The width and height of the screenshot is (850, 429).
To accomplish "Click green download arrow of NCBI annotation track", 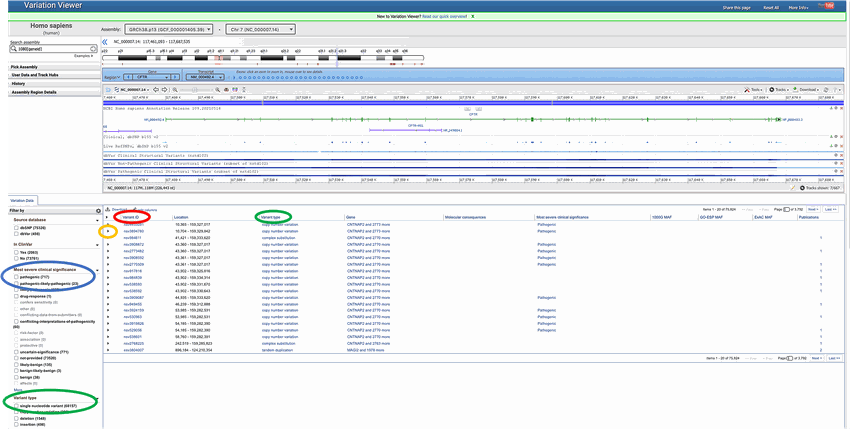I will point(831,108).
